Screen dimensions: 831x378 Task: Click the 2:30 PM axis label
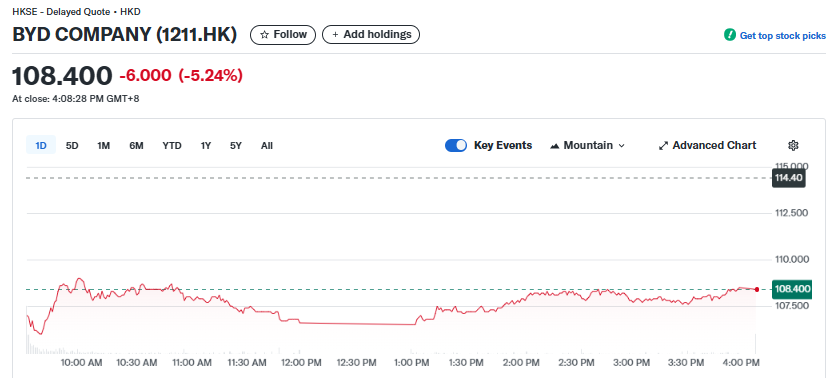click(576, 363)
